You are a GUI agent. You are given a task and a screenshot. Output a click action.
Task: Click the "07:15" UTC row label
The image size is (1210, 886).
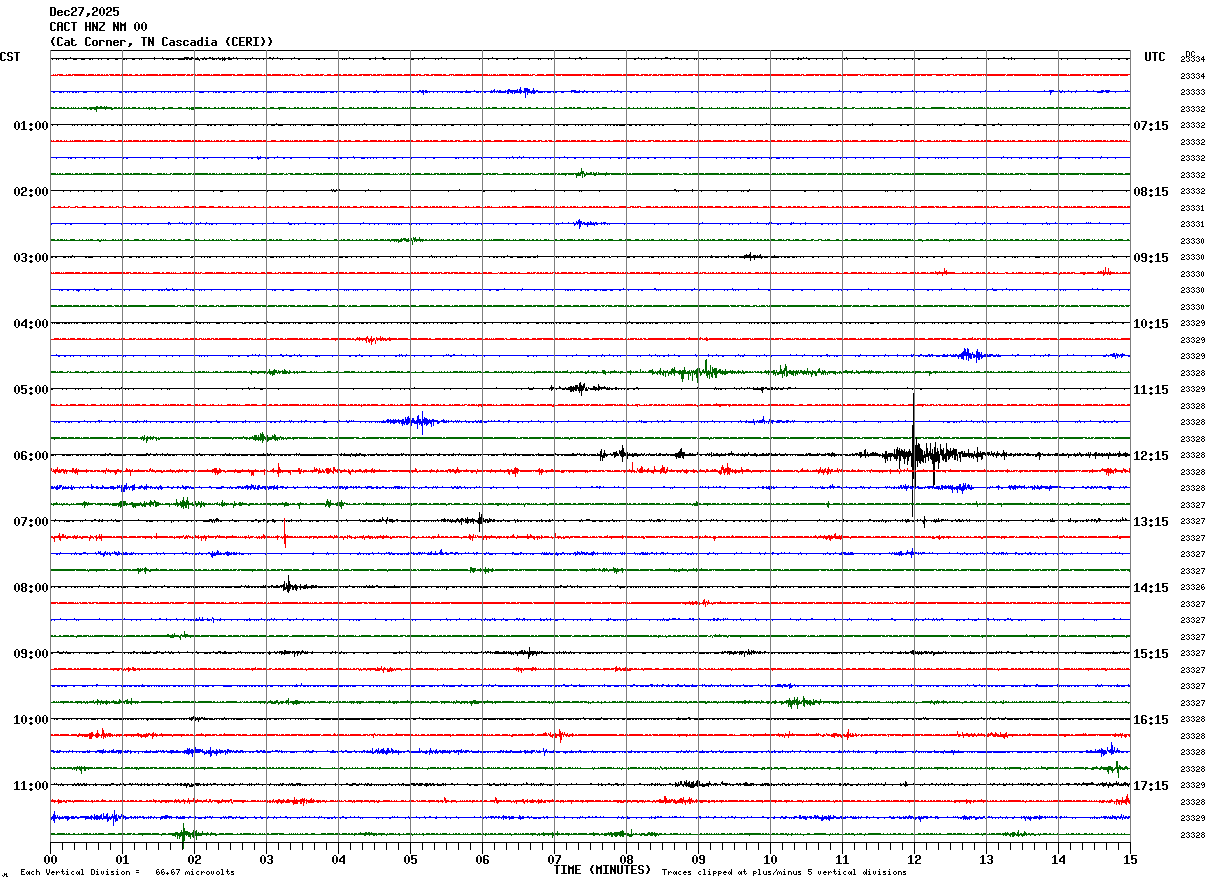click(x=1151, y=126)
